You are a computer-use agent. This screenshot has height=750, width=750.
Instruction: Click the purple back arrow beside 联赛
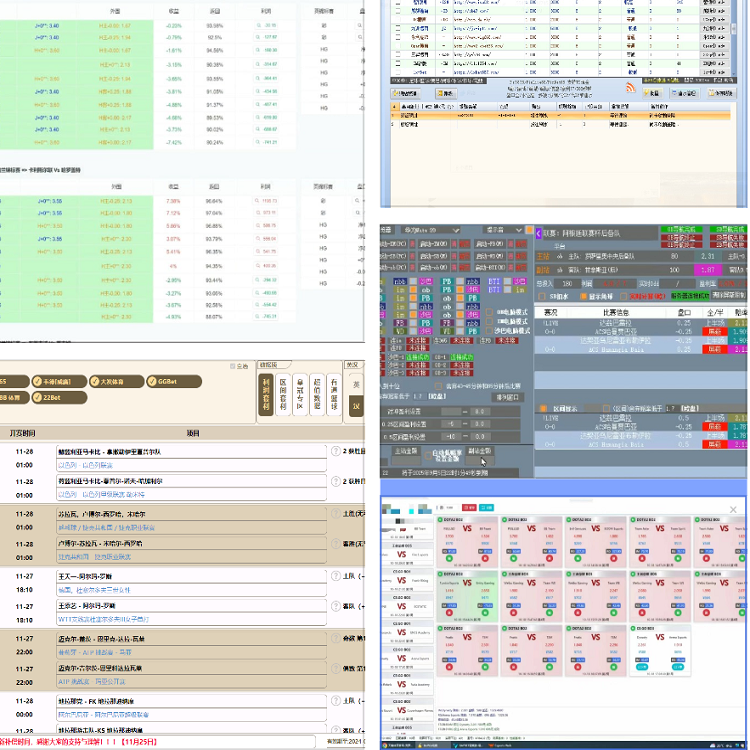(538, 233)
